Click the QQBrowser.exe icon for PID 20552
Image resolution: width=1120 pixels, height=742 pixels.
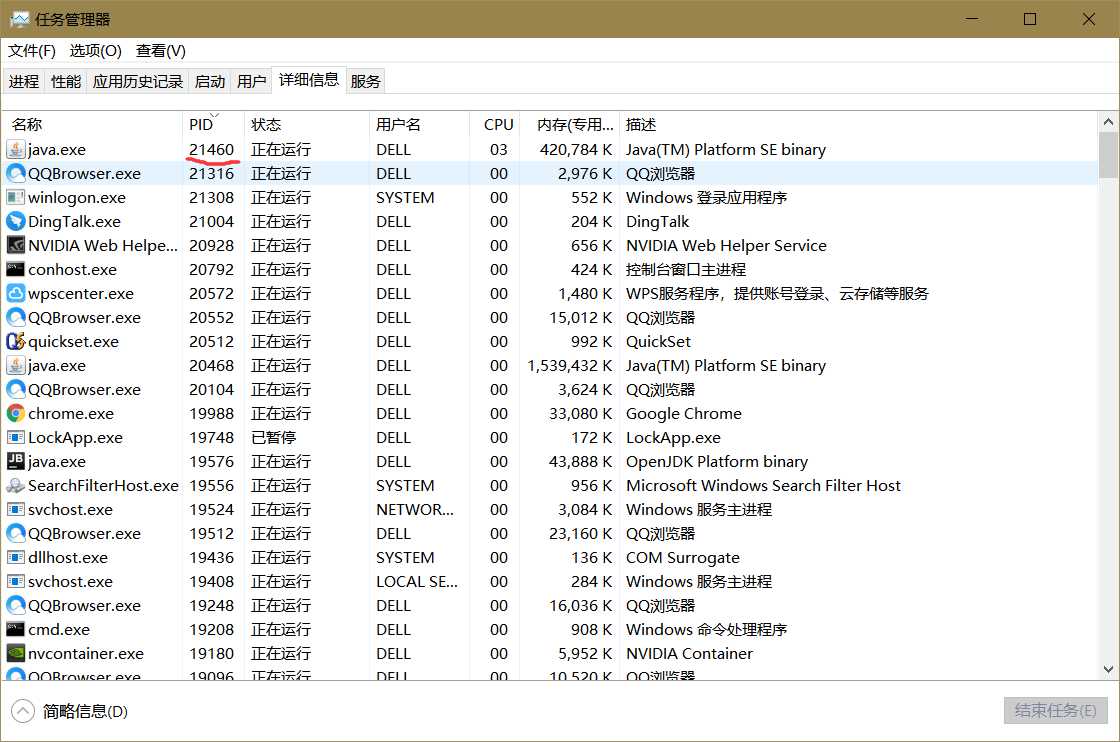tap(16, 317)
